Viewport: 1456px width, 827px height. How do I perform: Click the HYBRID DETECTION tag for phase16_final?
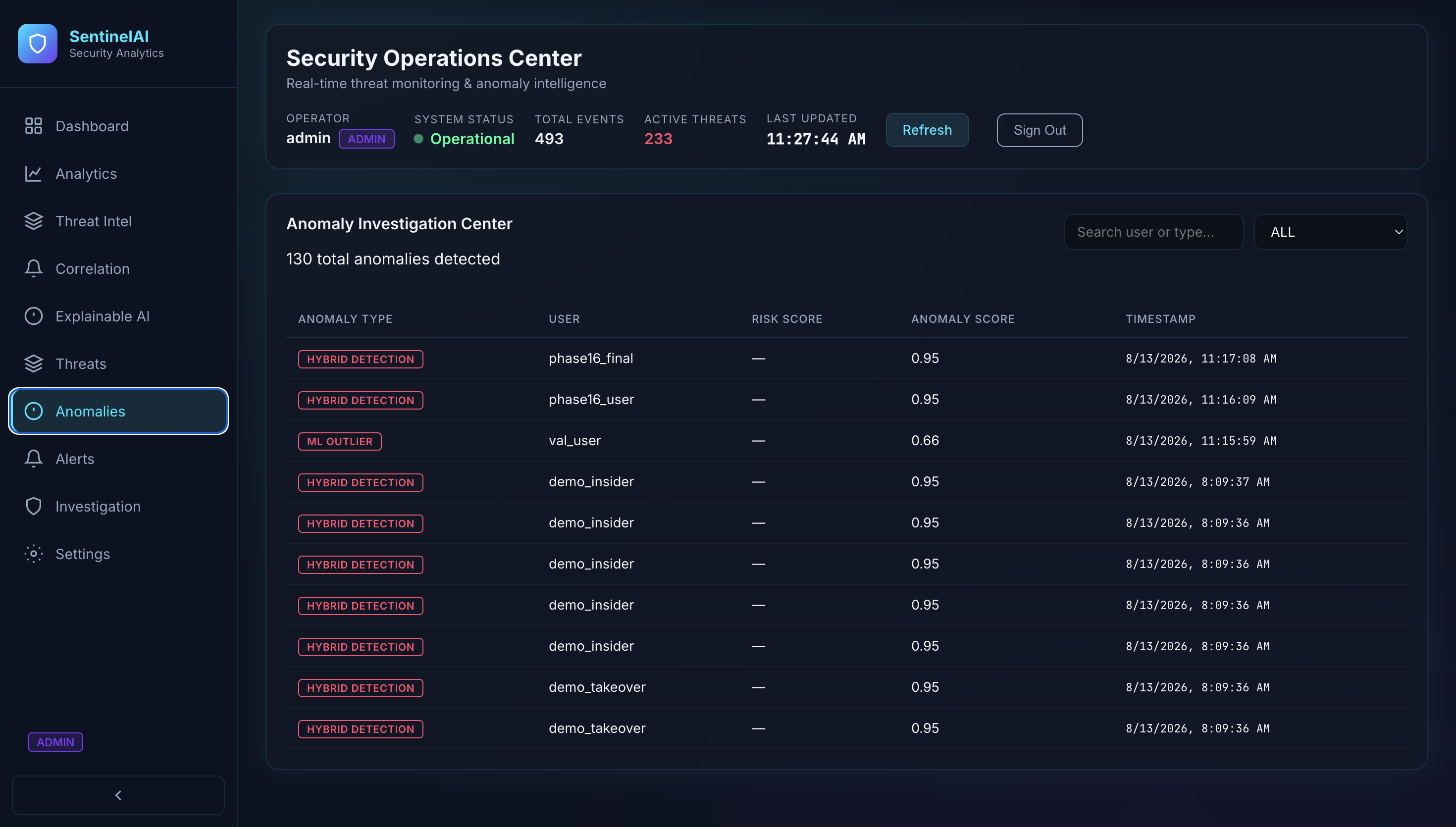(361, 359)
